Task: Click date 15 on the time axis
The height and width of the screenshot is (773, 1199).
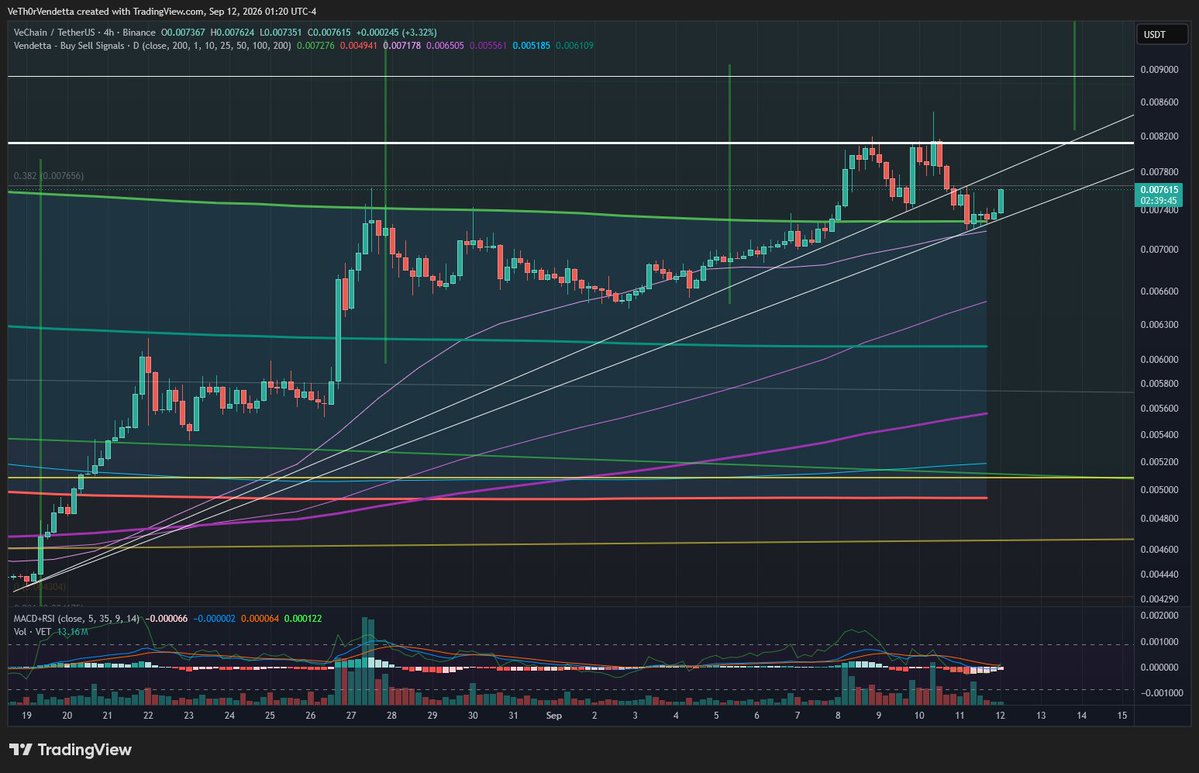Action: 1122,716
